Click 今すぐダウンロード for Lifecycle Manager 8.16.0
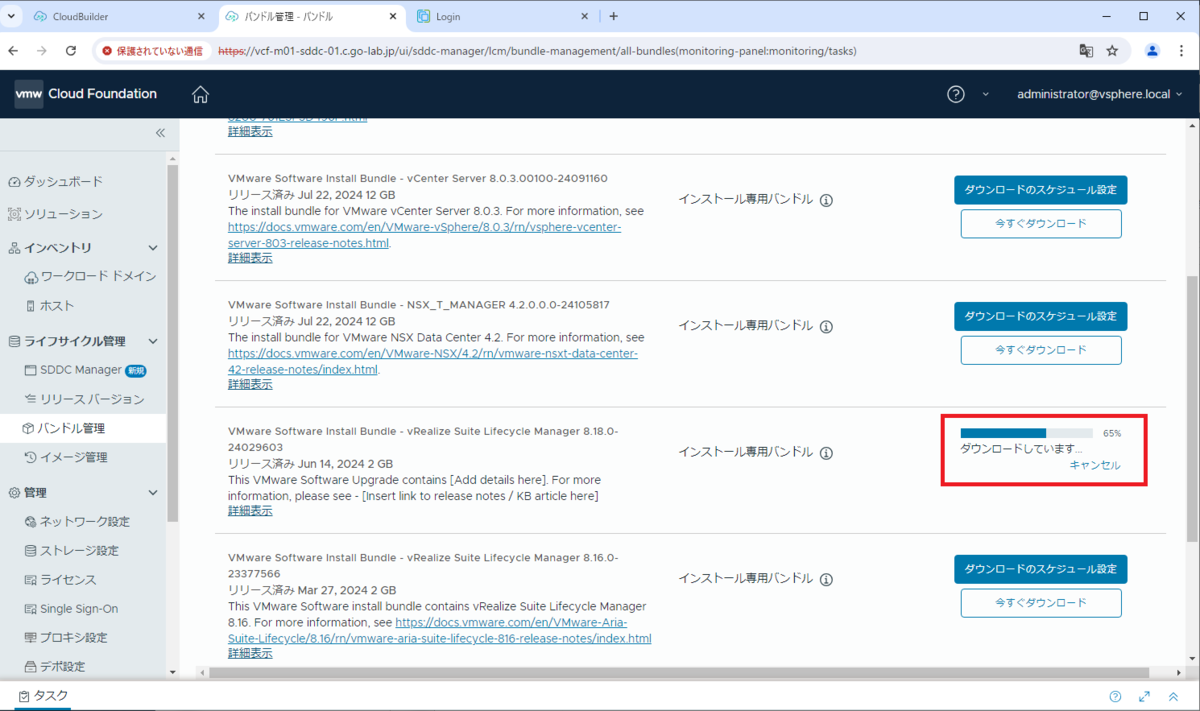1200x711 pixels. click(x=1041, y=603)
